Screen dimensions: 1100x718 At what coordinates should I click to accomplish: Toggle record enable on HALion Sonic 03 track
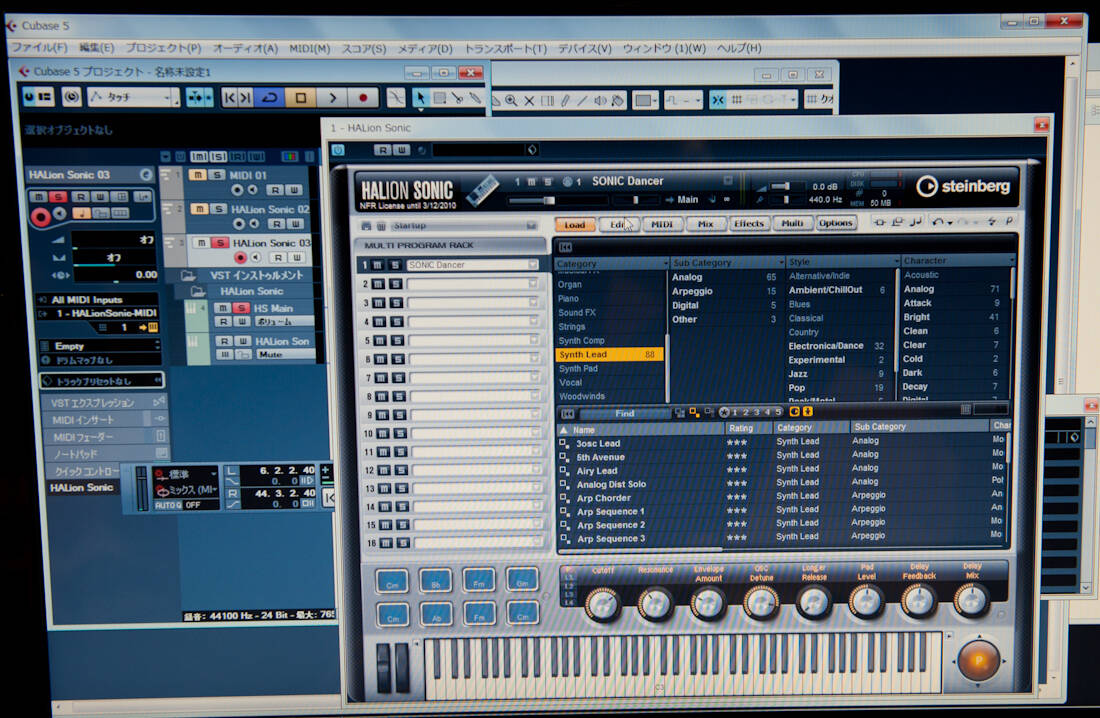[x=240, y=258]
